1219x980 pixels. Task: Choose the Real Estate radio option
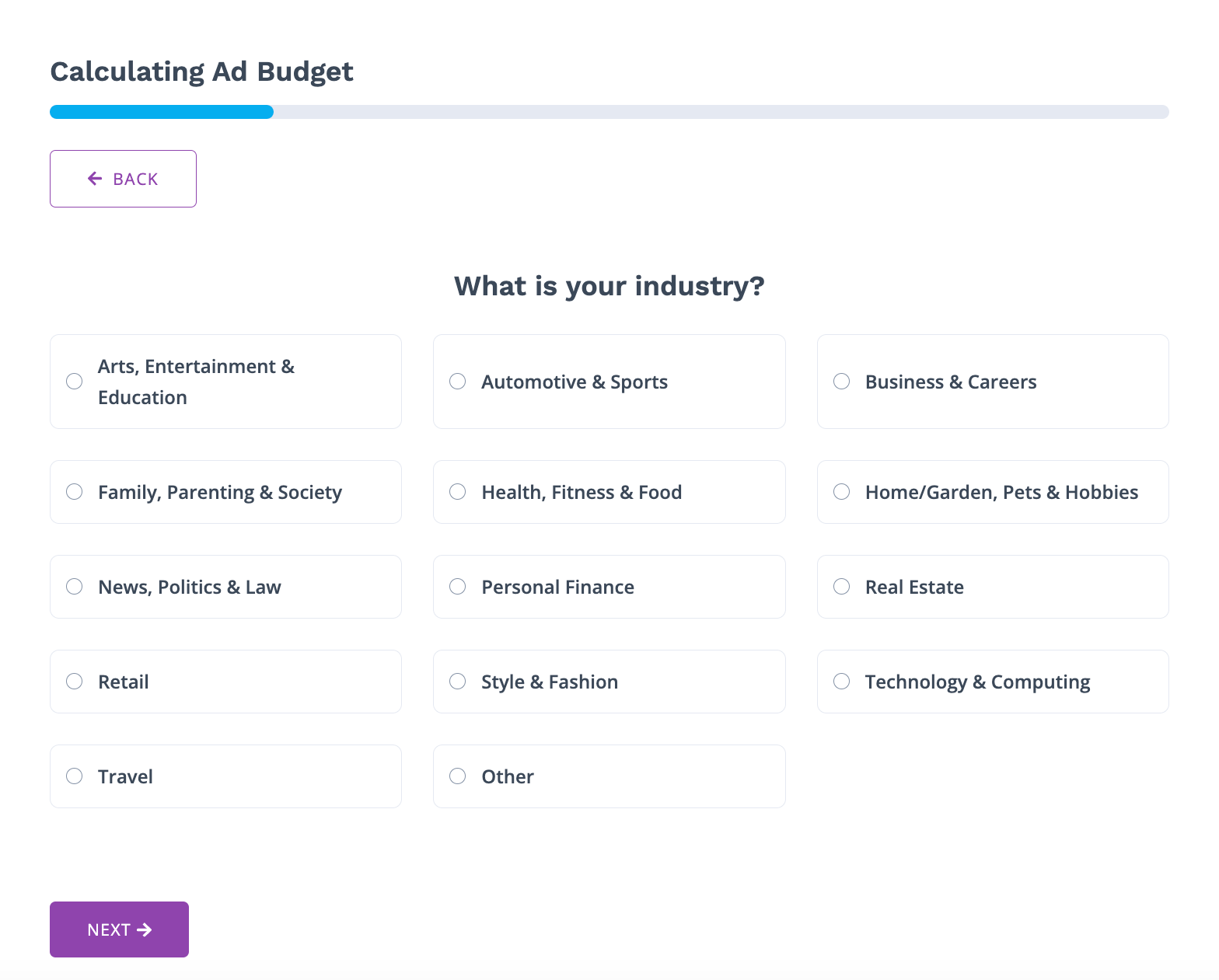(842, 587)
